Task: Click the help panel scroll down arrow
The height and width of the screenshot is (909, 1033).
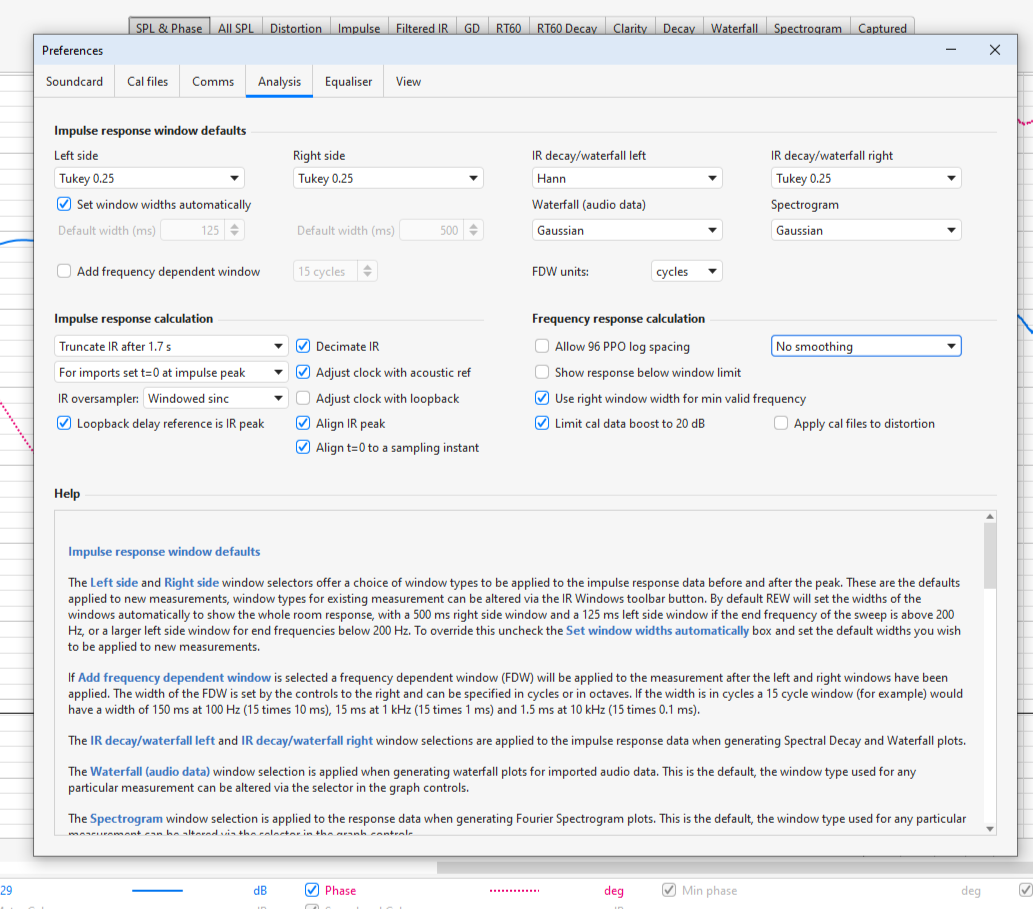Action: pos(990,829)
